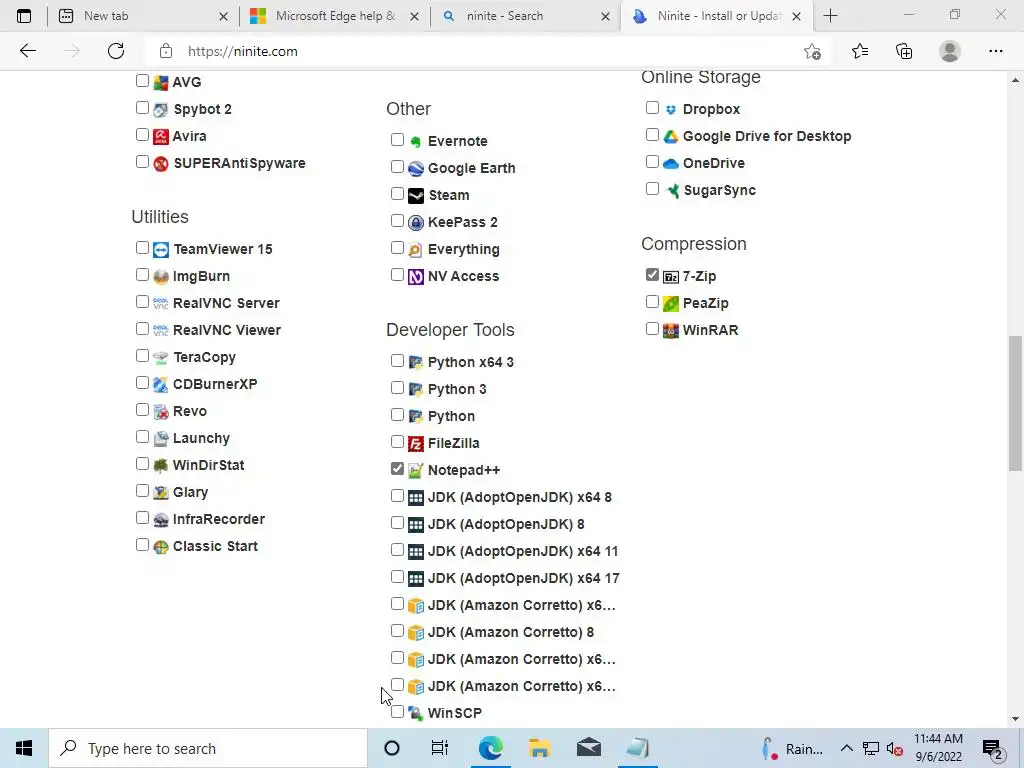The image size is (1024, 768).
Task: Open Task View on the taskbar
Action: click(x=440, y=748)
